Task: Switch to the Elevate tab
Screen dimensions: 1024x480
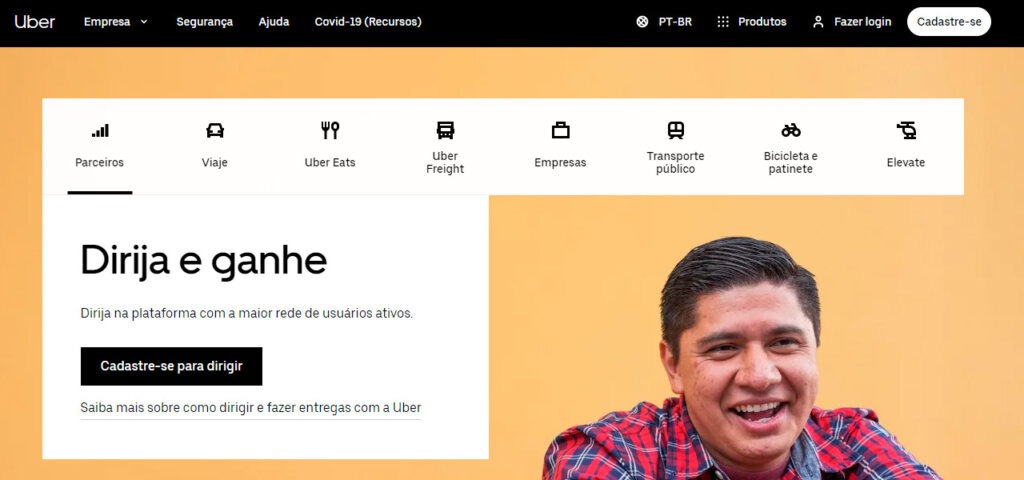Action: click(906, 163)
